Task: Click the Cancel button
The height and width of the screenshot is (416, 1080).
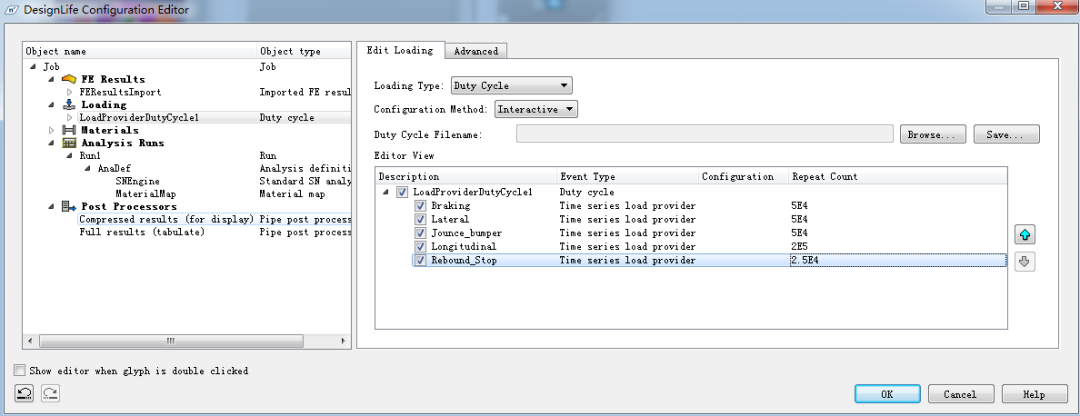Action: click(x=961, y=394)
